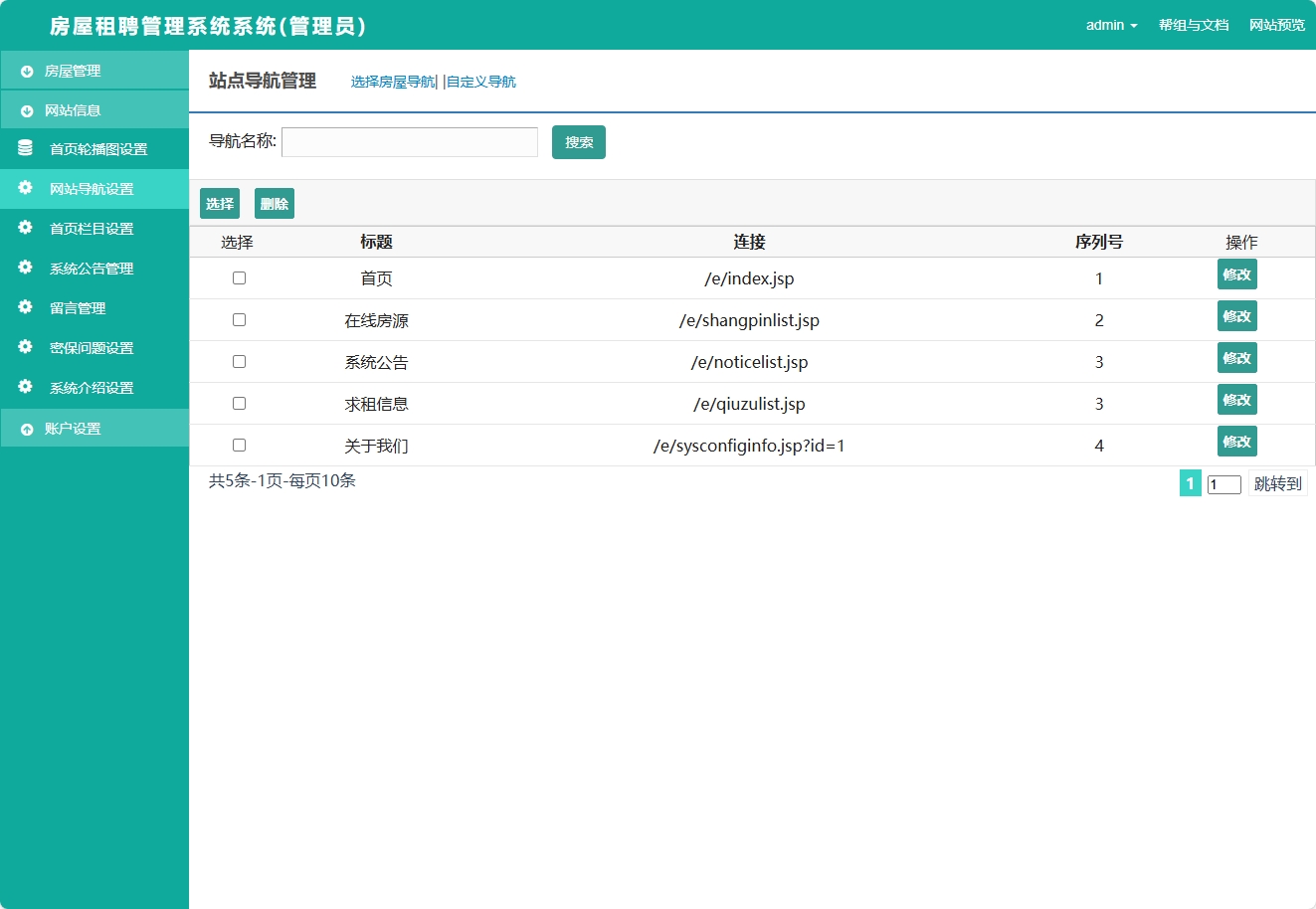1316x909 pixels.
Task: Select the 网站信息 sidebar icon
Action: point(24,109)
